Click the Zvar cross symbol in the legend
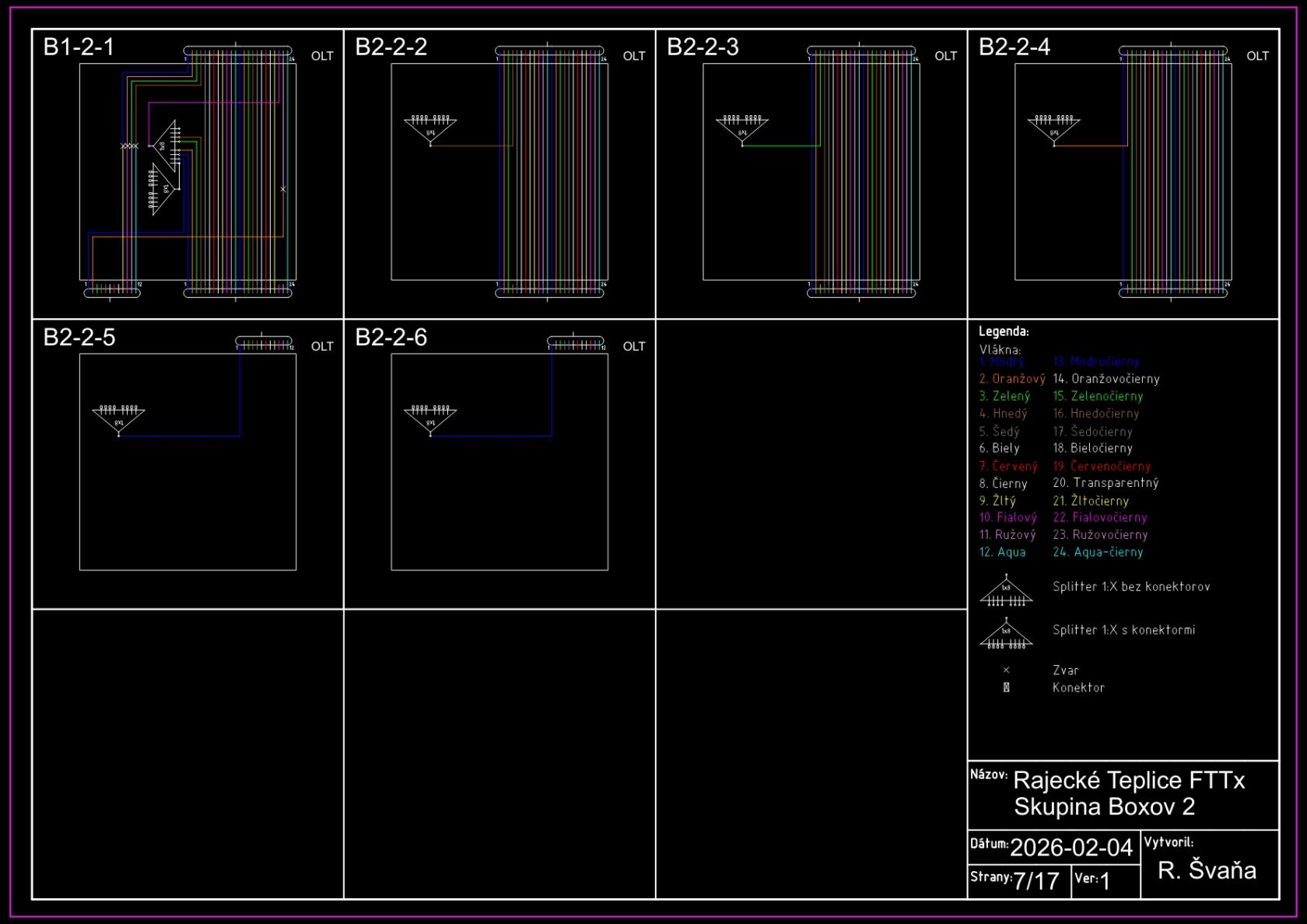The height and width of the screenshot is (924, 1307). point(1006,670)
